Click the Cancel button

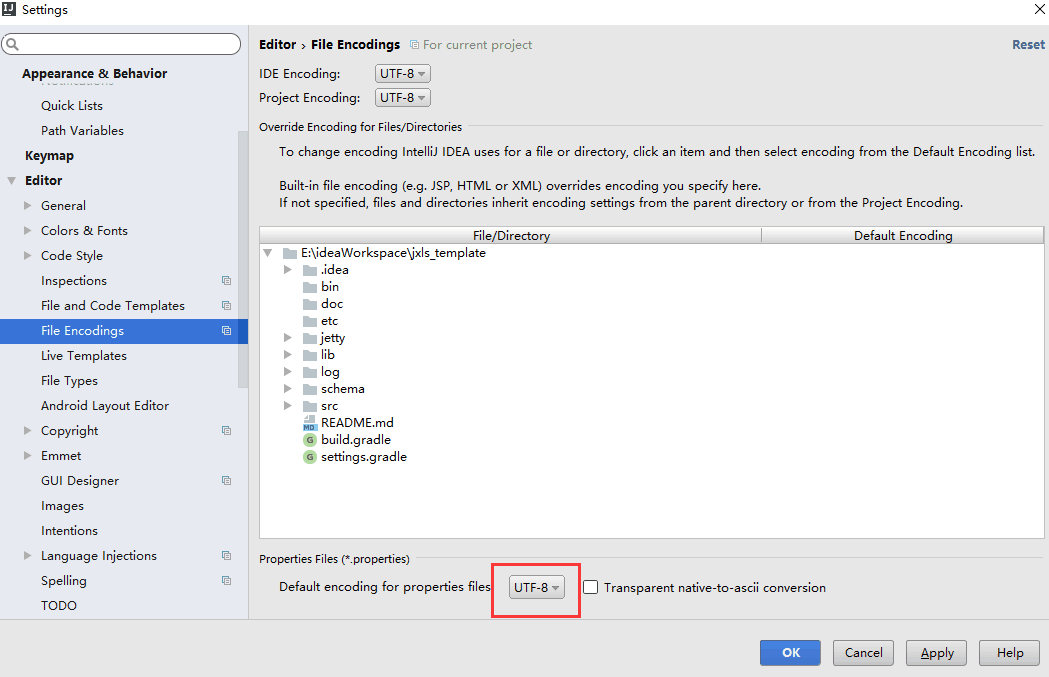[863, 653]
